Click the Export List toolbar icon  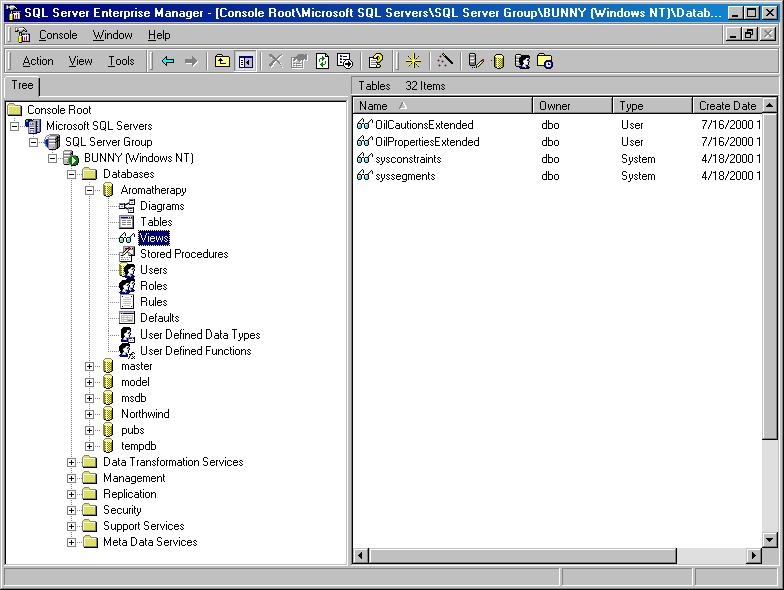coord(345,62)
